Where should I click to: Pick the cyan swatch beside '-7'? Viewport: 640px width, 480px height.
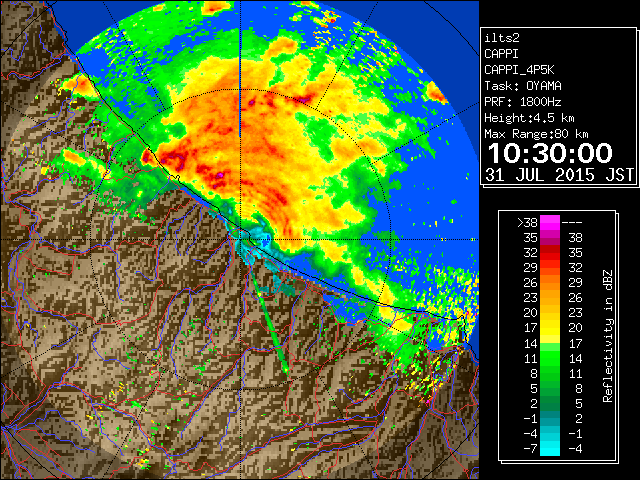click(550, 449)
